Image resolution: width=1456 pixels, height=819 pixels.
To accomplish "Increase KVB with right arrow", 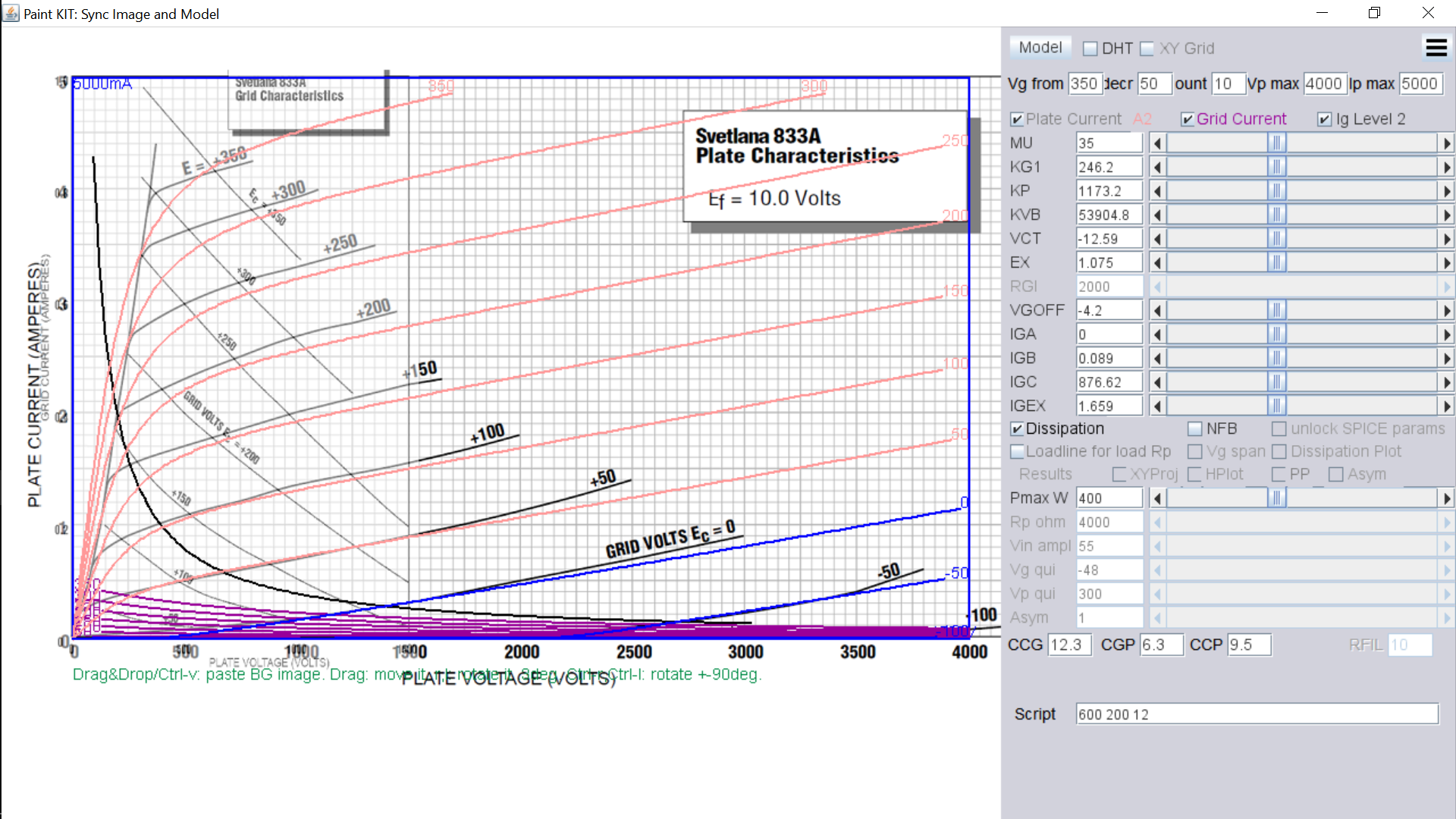I will point(1446,215).
